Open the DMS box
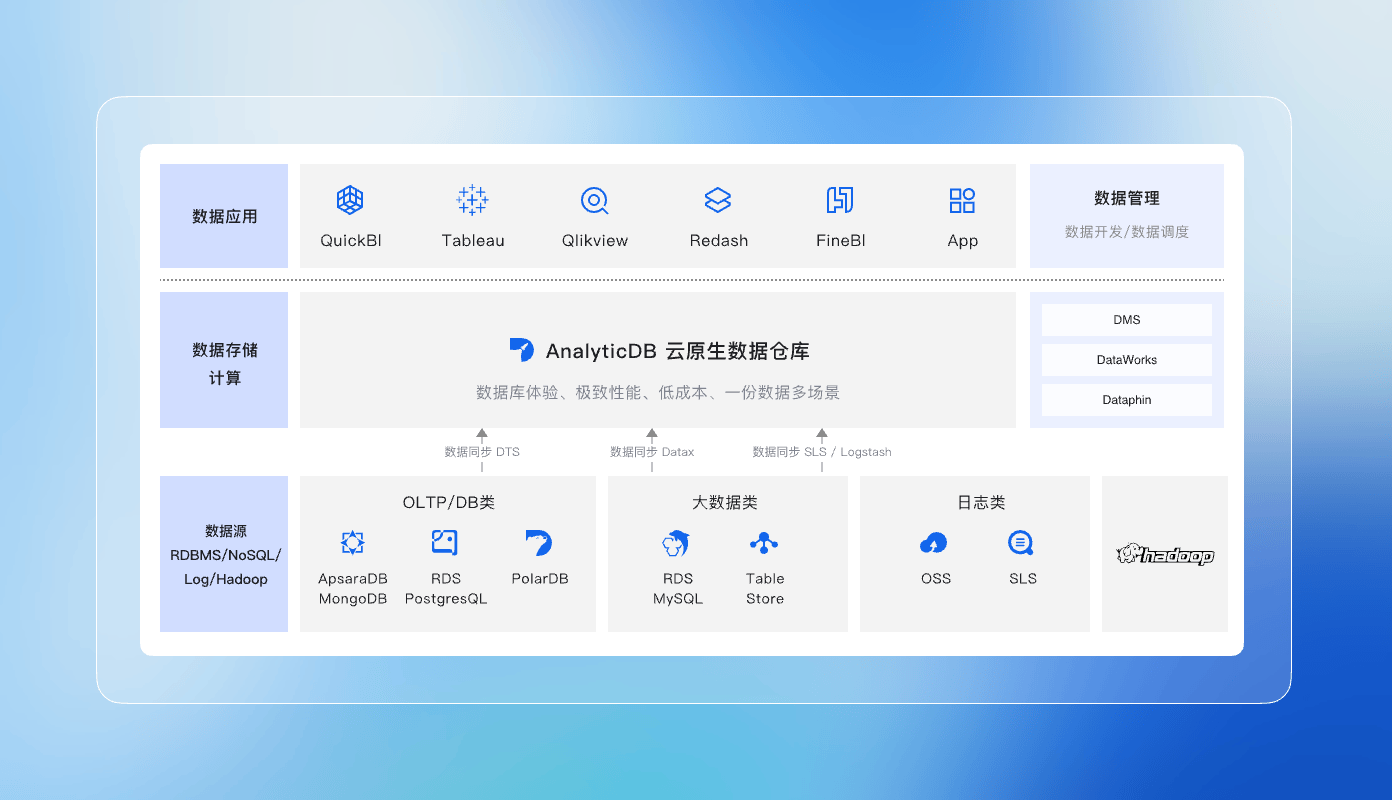1392x800 pixels. coord(1127,320)
